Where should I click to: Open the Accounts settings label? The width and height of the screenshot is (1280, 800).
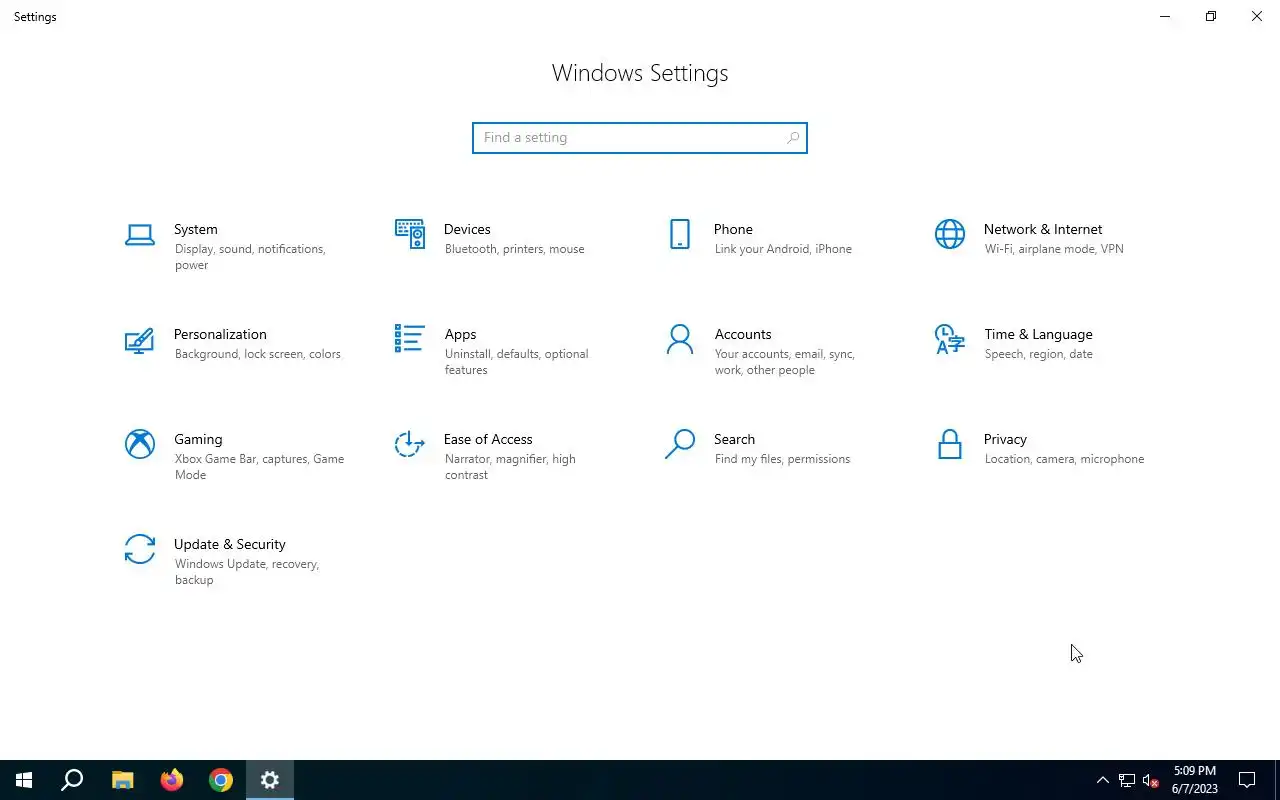pos(743,334)
